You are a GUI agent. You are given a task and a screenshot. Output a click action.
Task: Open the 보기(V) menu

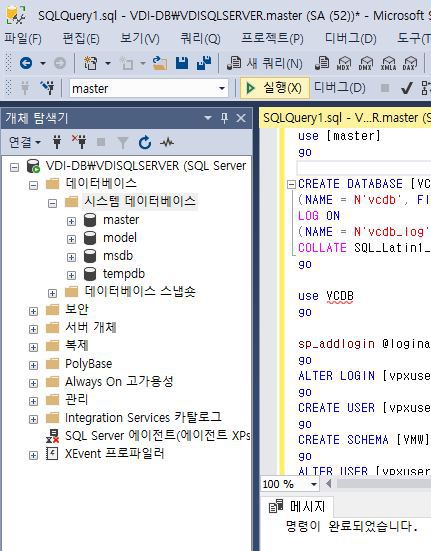pyautogui.click(x=140, y=38)
